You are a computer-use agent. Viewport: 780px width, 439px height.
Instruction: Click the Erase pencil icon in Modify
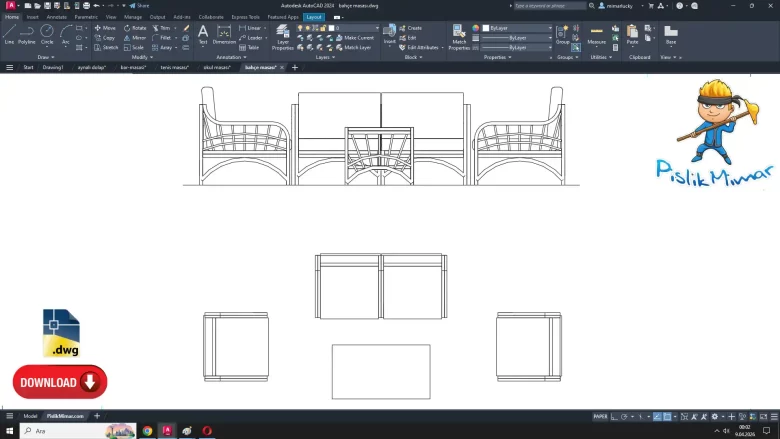tap(186, 28)
